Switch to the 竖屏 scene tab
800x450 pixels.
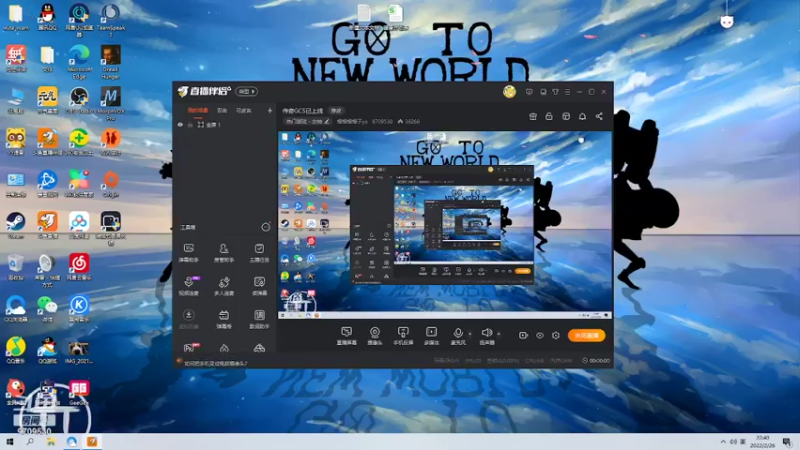pyautogui.click(x=222, y=110)
